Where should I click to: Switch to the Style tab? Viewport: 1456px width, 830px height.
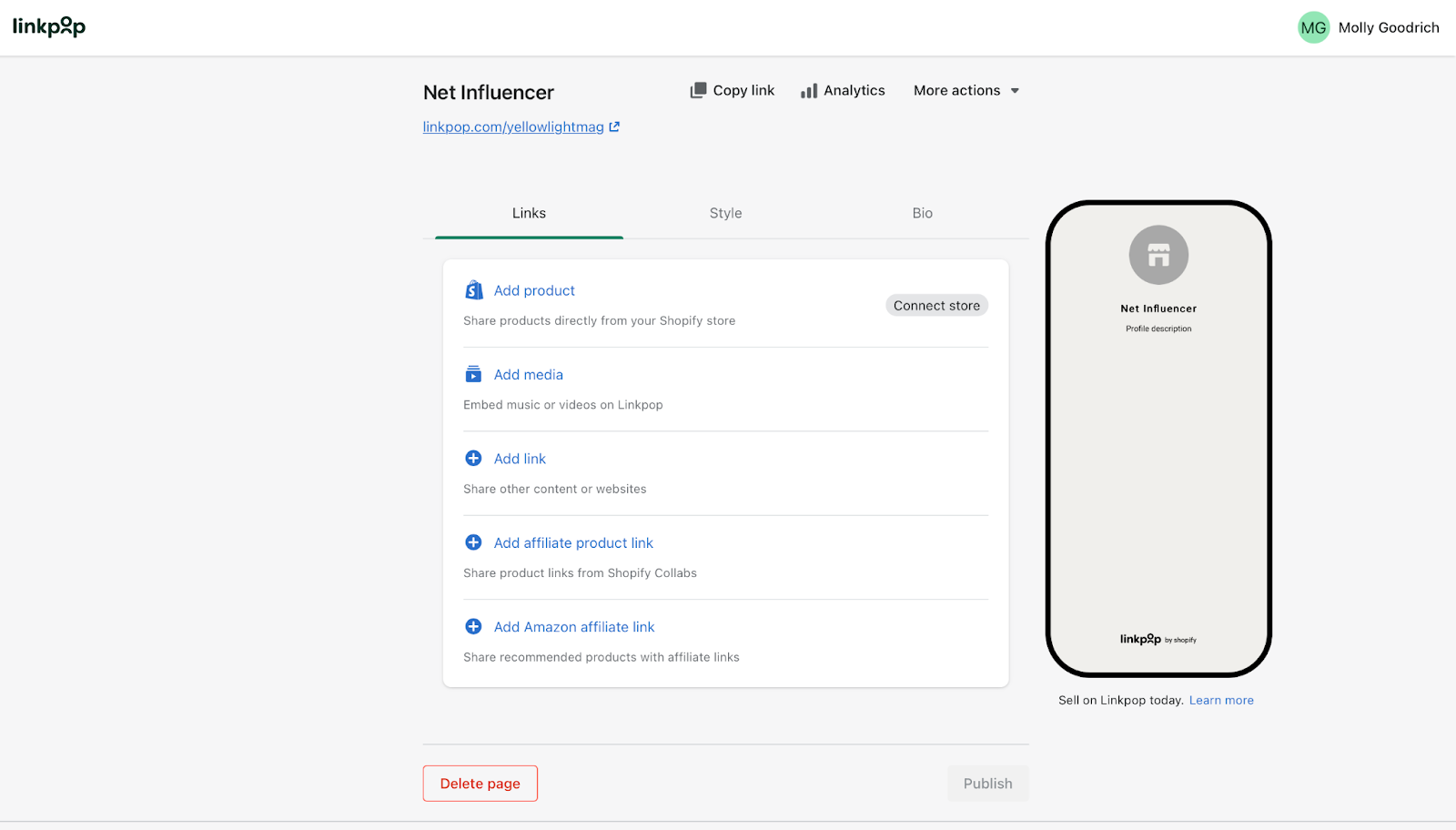tap(725, 213)
